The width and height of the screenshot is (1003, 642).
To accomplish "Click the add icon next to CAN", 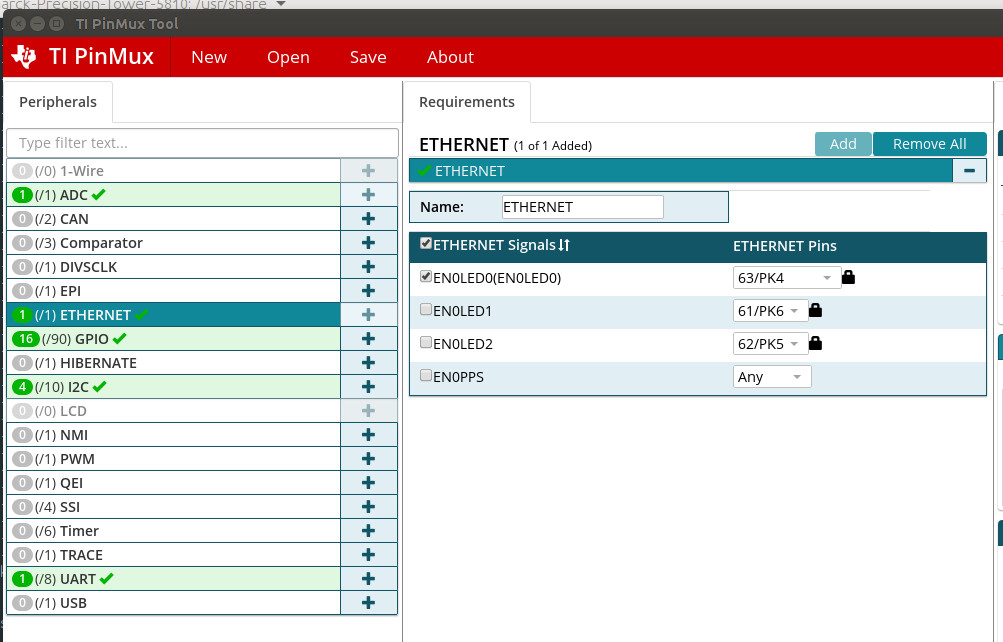I will point(369,218).
